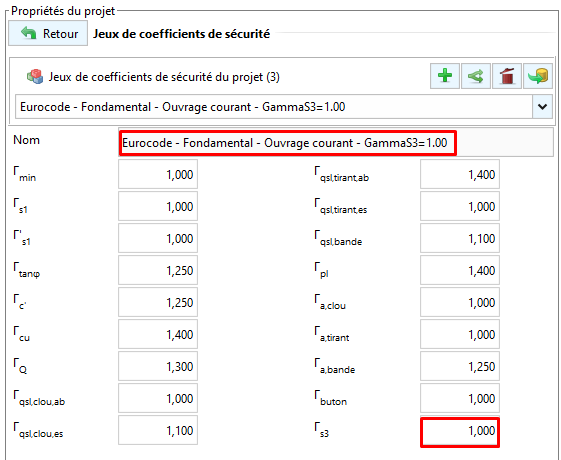The height and width of the screenshot is (460, 561).
Task: Click the Retour back button
Action: pos(48,33)
